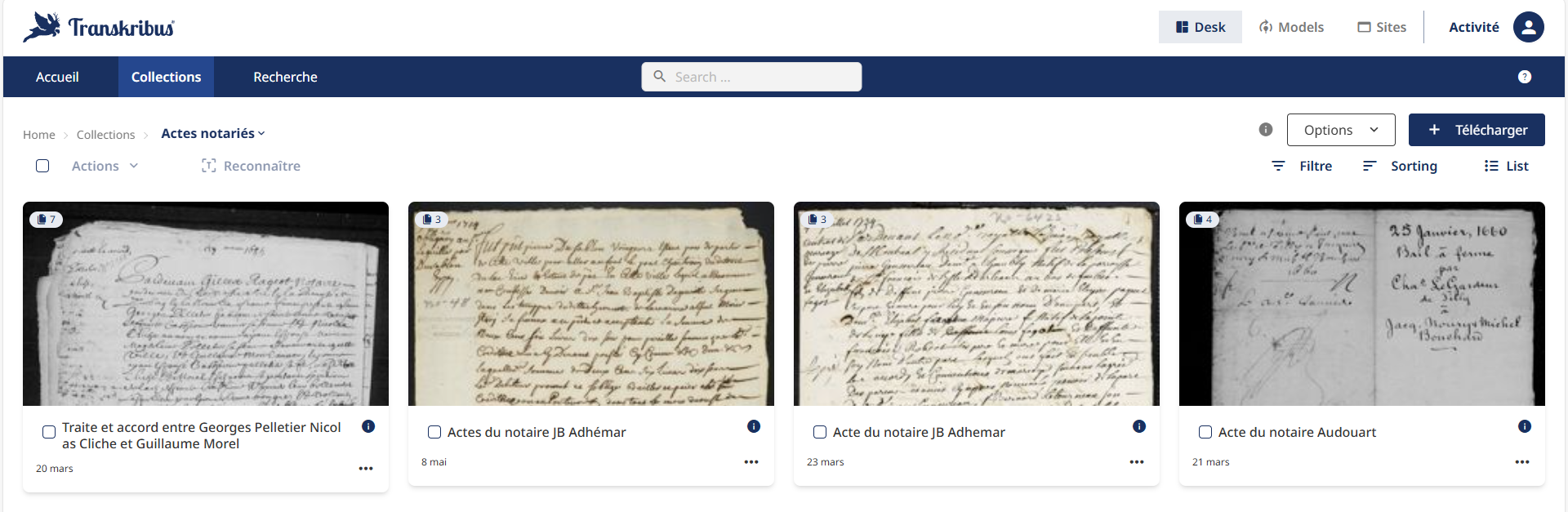Select the Acte du notaire Audouart checkbox
Image resolution: width=1568 pixels, height=512 pixels.
coord(1205,432)
